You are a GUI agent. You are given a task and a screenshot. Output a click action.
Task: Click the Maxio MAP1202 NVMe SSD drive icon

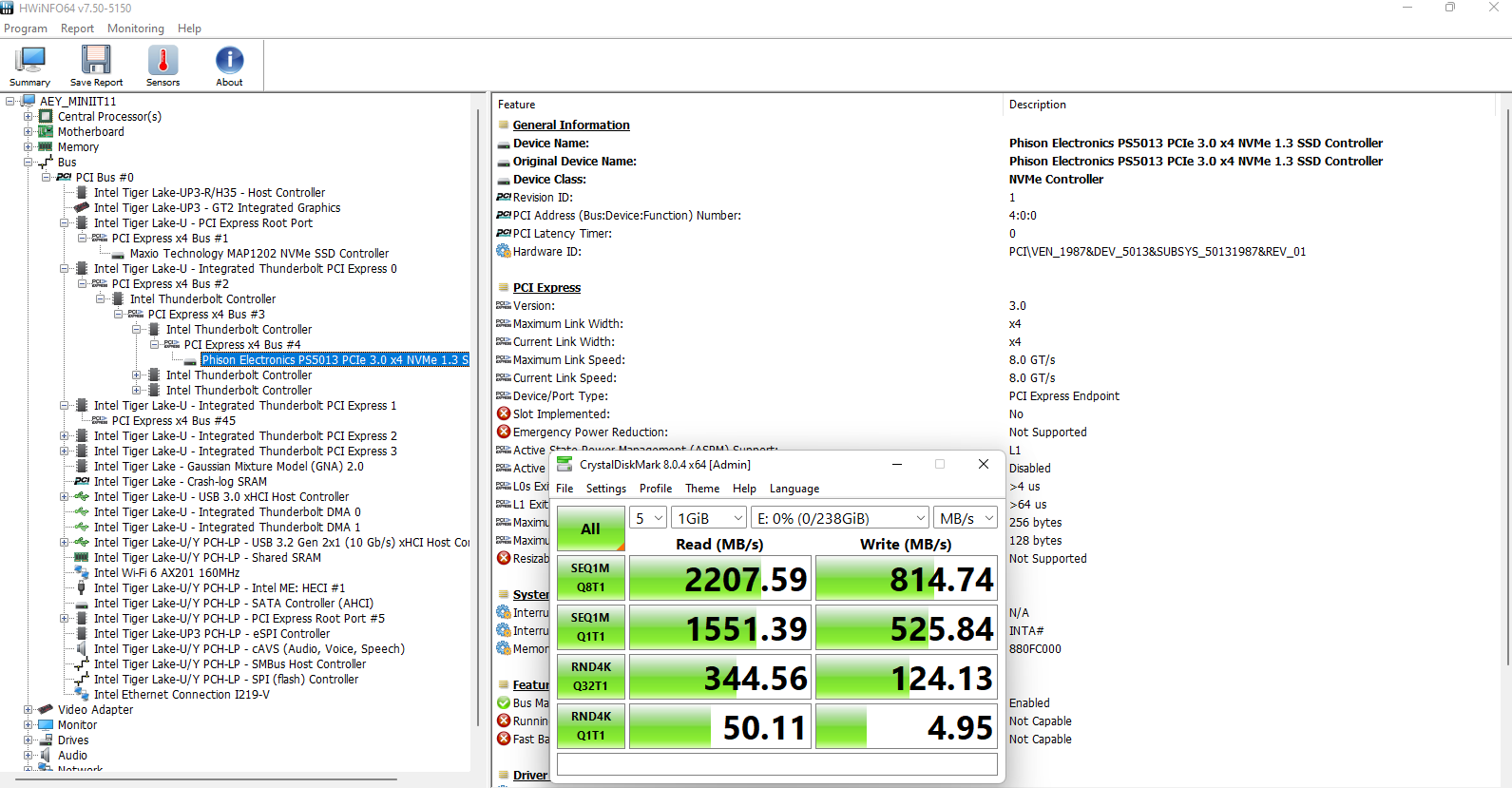point(118,255)
